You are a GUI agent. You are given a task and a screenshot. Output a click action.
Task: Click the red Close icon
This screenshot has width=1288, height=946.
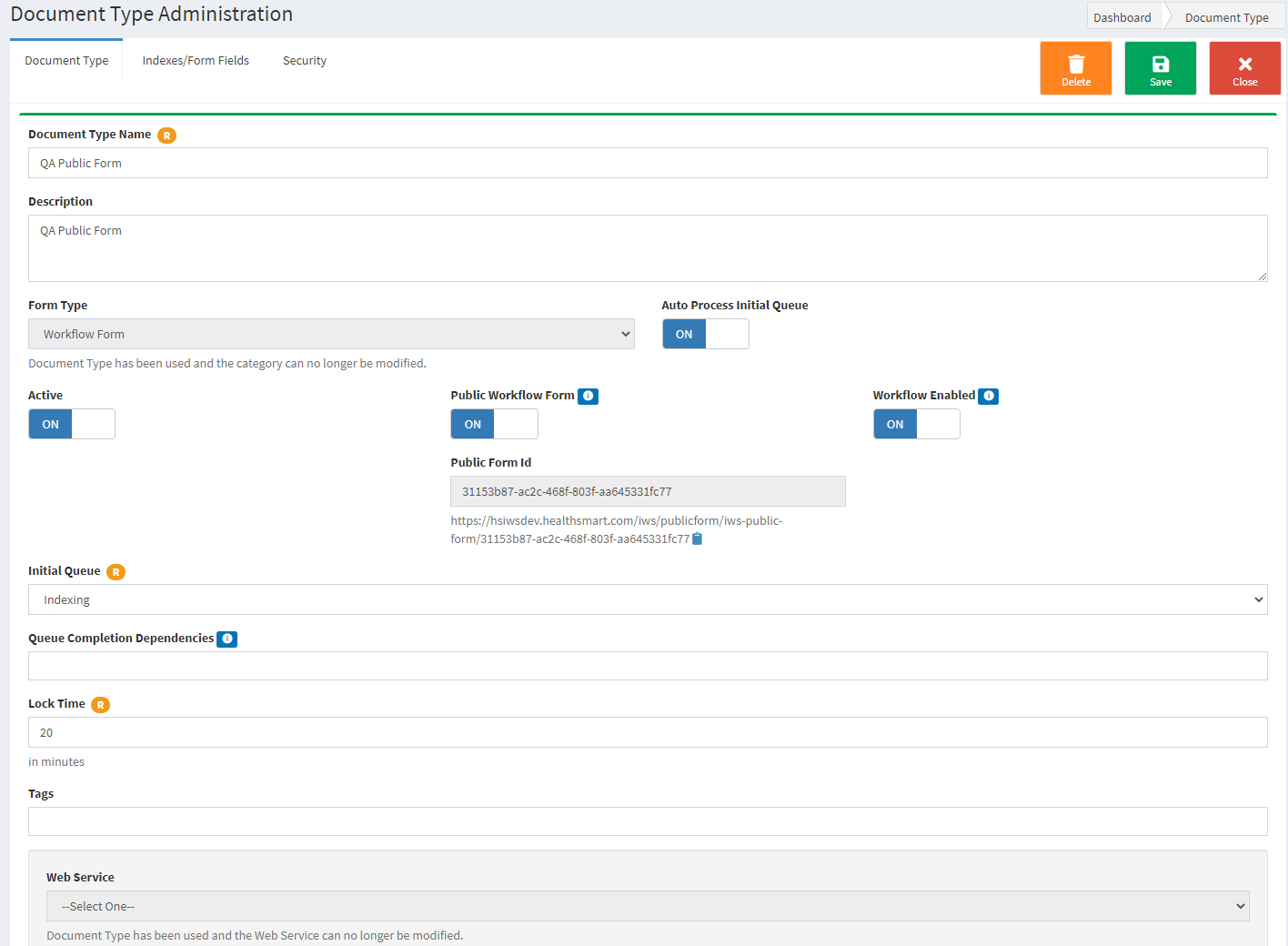(x=1244, y=67)
